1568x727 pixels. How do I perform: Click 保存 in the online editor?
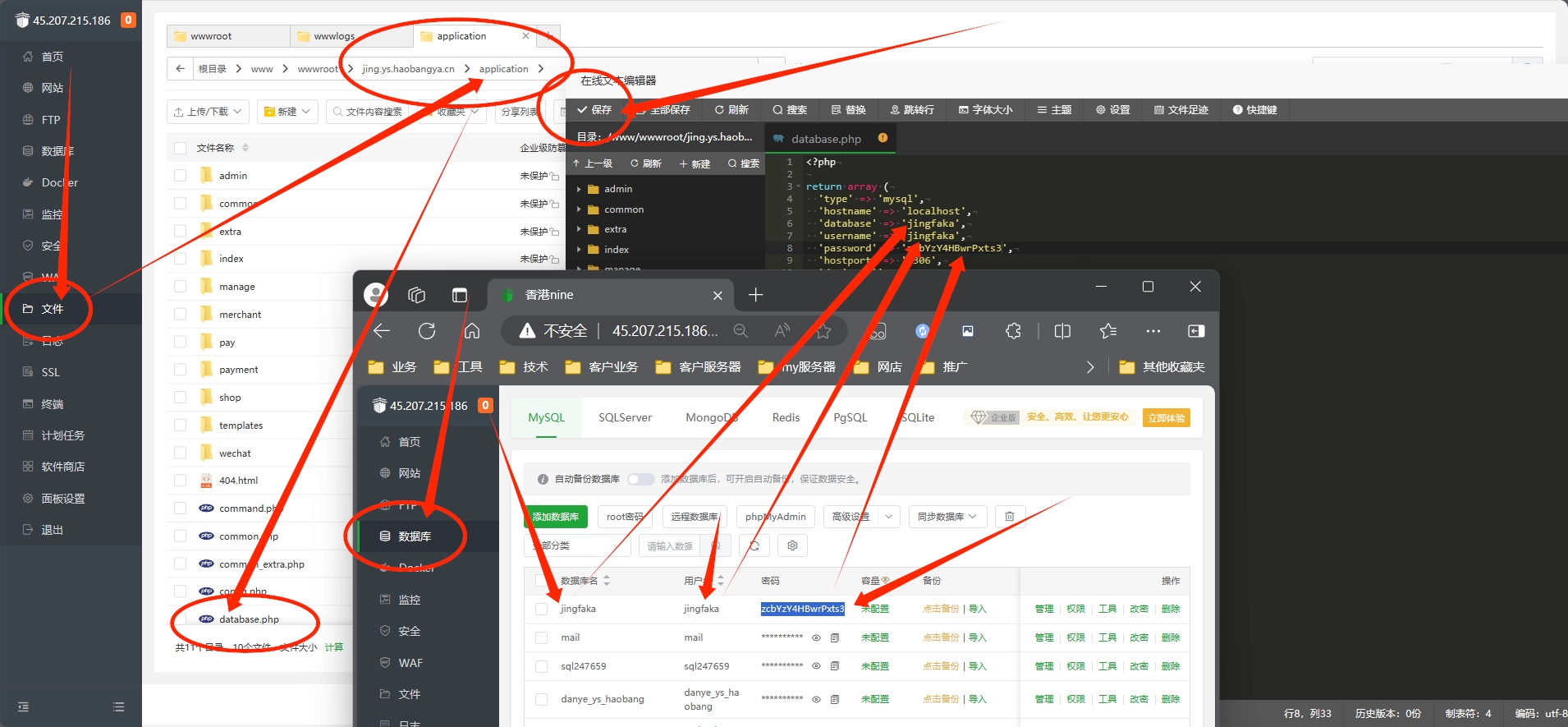(594, 110)
